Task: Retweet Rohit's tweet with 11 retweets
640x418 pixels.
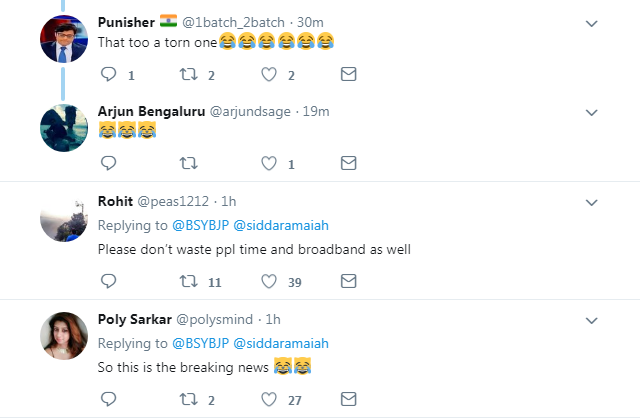Action: click(x=187, y=282)
